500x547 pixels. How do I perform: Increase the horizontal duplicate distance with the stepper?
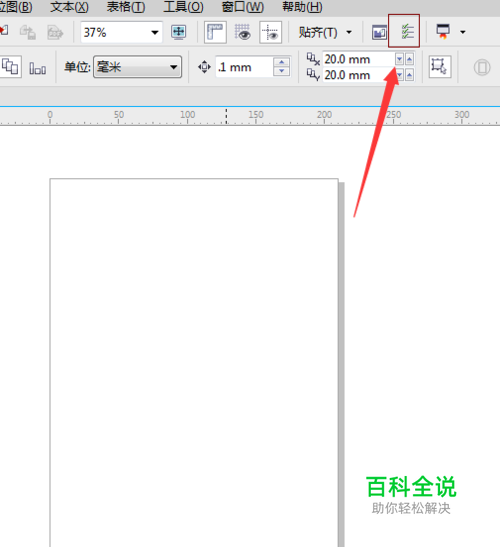coord(410,59)
